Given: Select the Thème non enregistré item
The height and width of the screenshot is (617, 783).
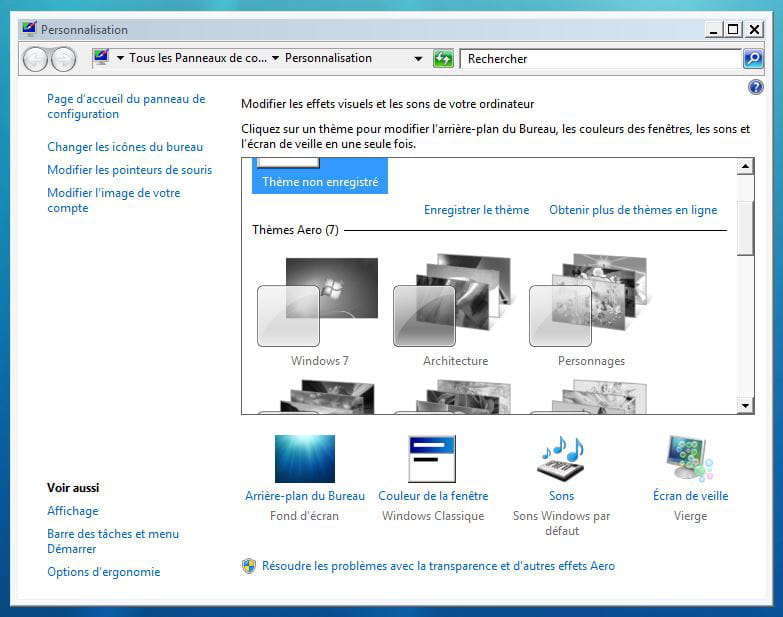Looking at the screenshot, I should 320,176.
